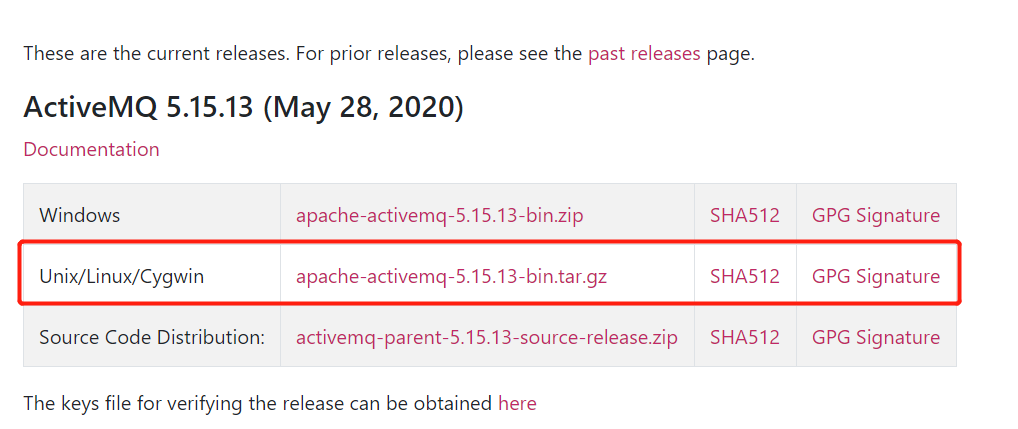Open GPG Signature for the Source Code Distribution
The height and width of the screenshot is (429, 1018).
tap(875, 337)
